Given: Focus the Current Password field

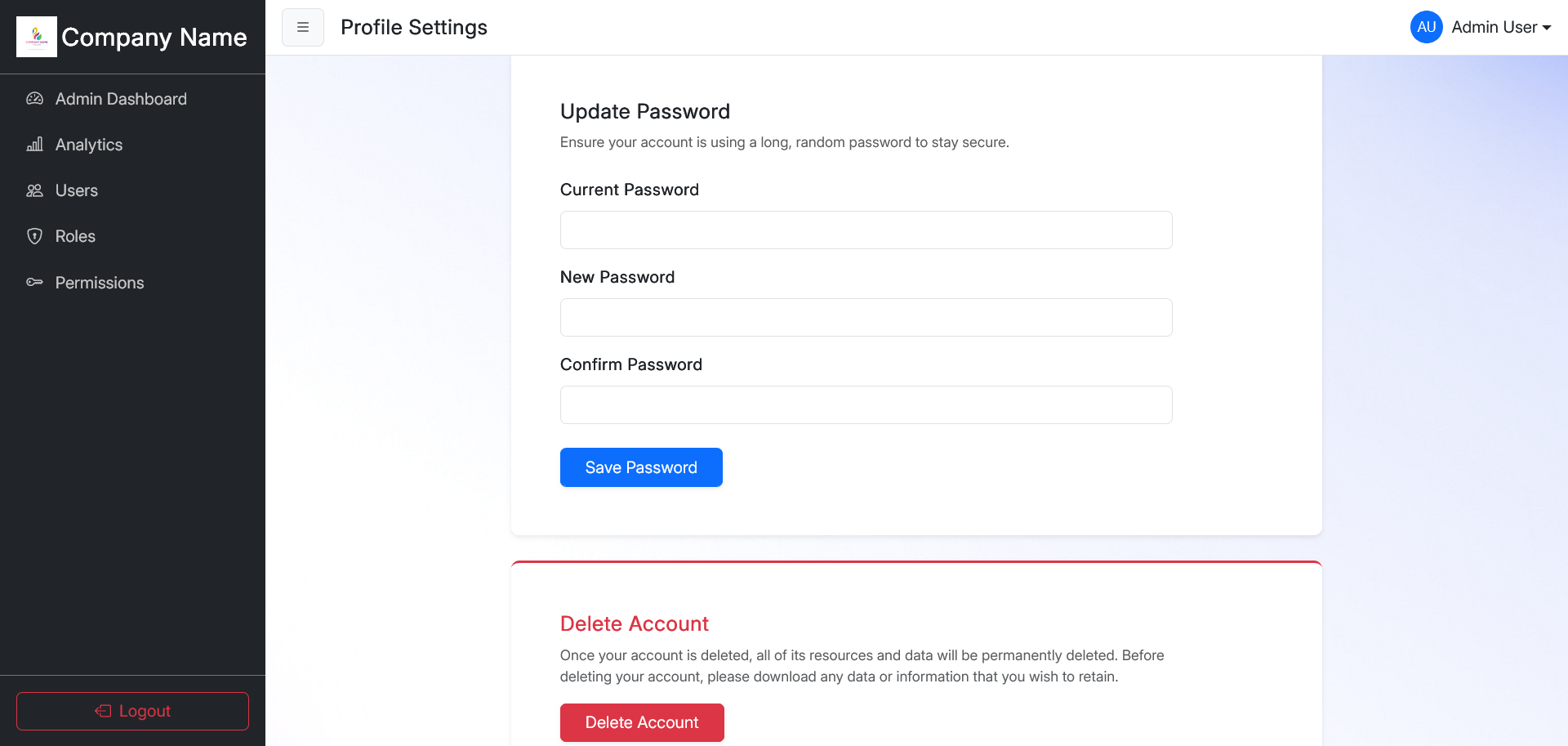Looking at the screenshot, I should [866, 230].
